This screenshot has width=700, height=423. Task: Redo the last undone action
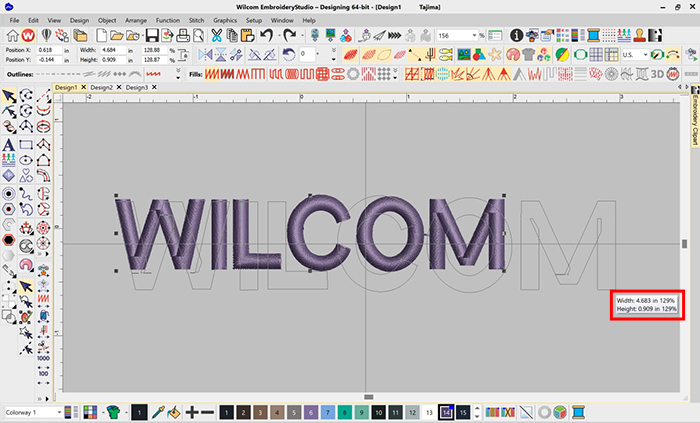290,35
